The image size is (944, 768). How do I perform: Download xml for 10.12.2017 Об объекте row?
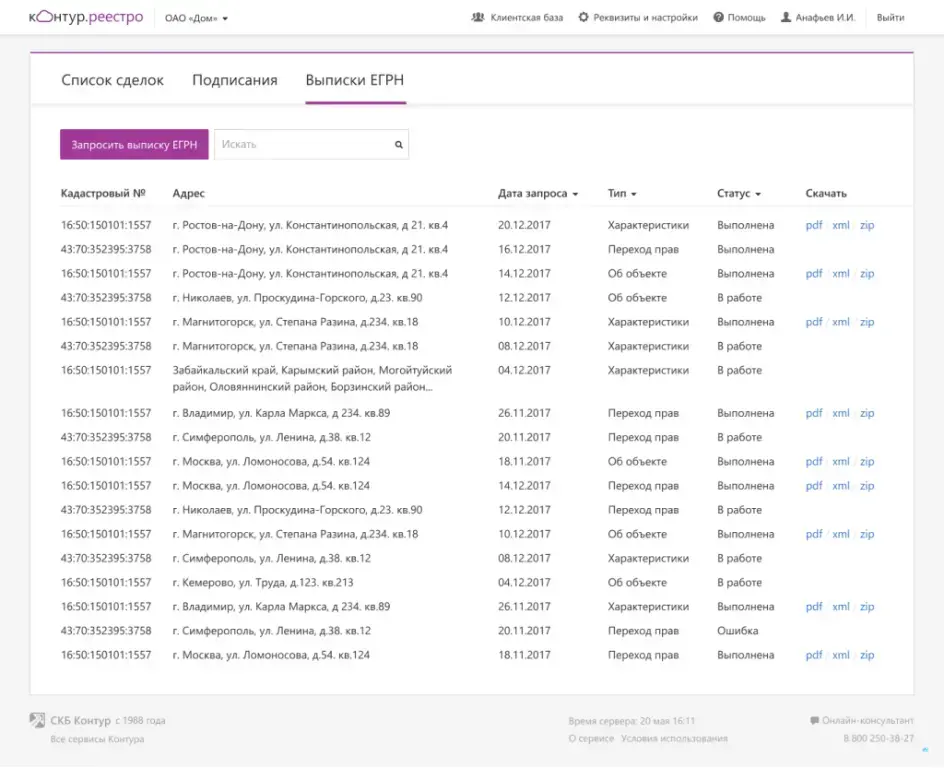pos(841,534)
